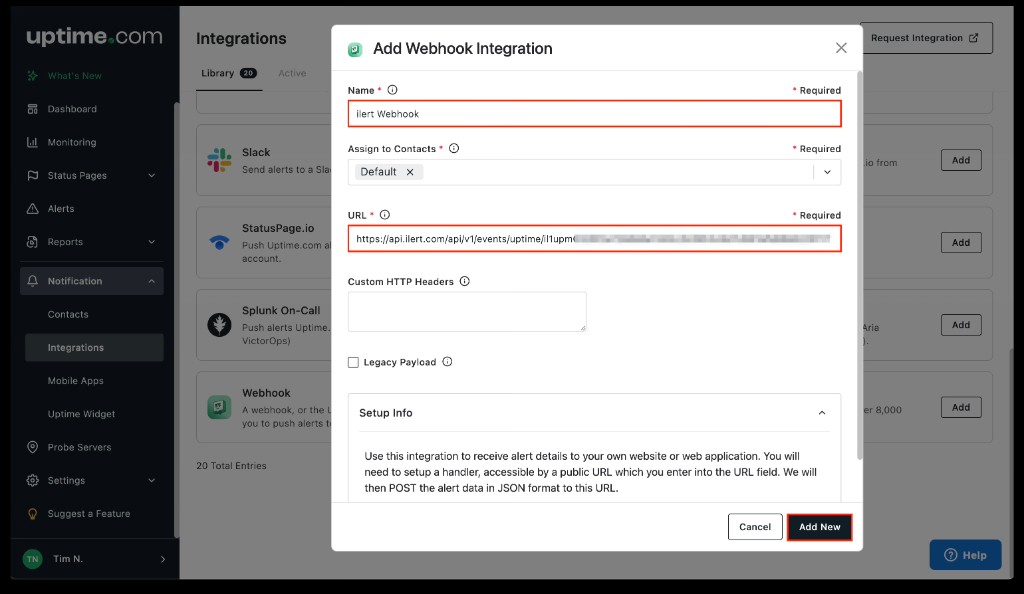The height and width of the screenshot is (594, 1024).
Task: Collapse the Notification sidebar section
Action: coord(152,282)
